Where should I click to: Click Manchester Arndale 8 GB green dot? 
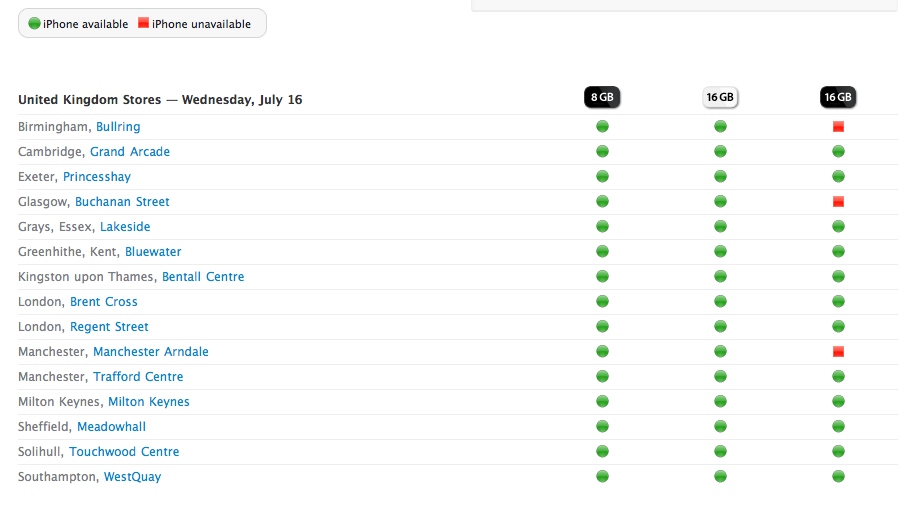603,351
